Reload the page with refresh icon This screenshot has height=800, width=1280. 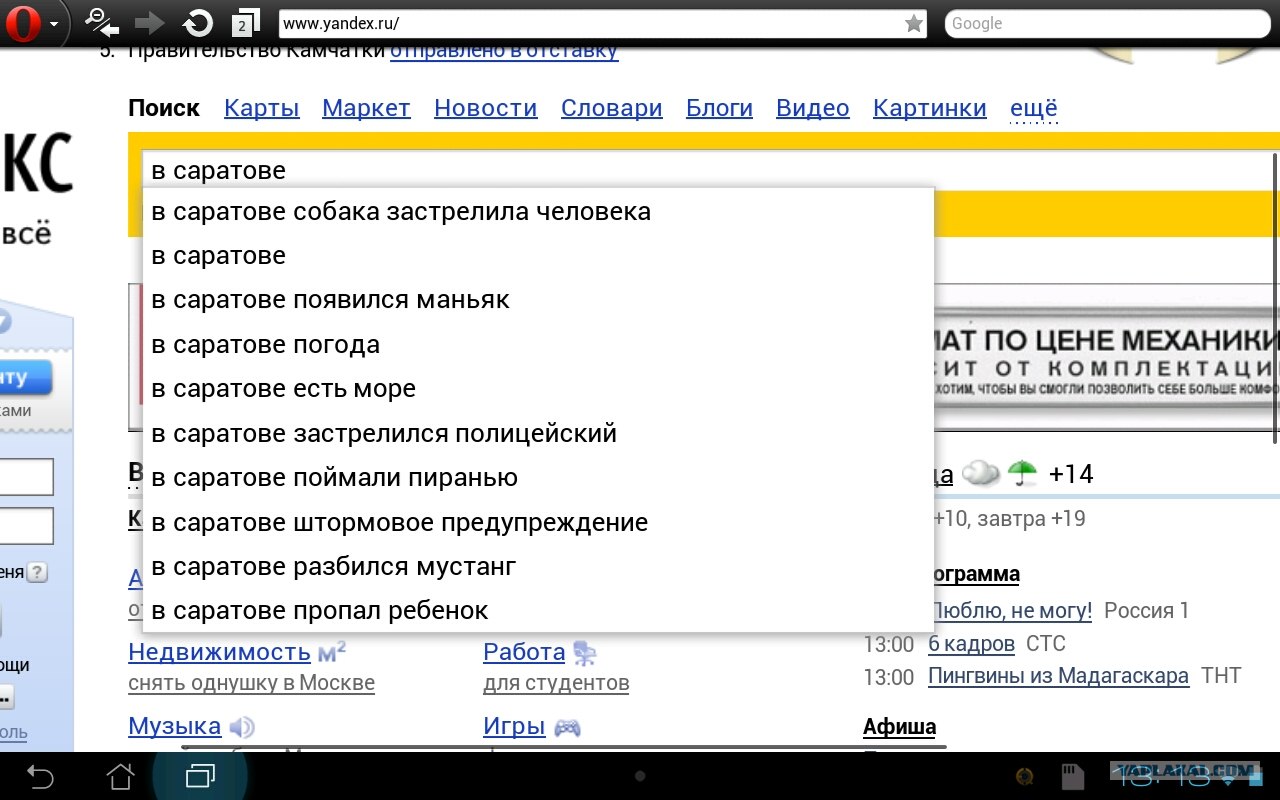pyautogui.click(x=198, y=23)
